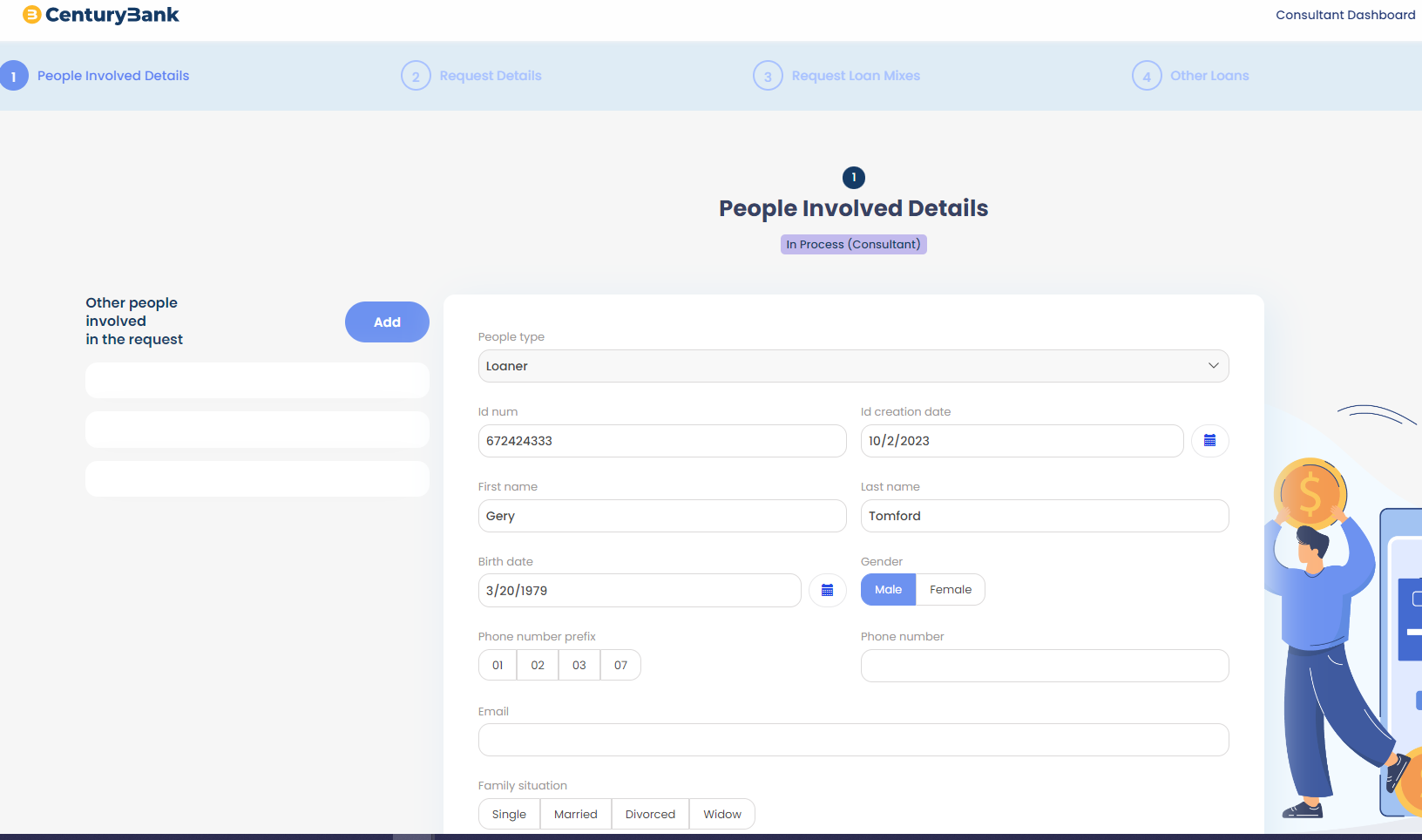Click the step 4 circle icon
The image size is (1422, 840).
1147,77
